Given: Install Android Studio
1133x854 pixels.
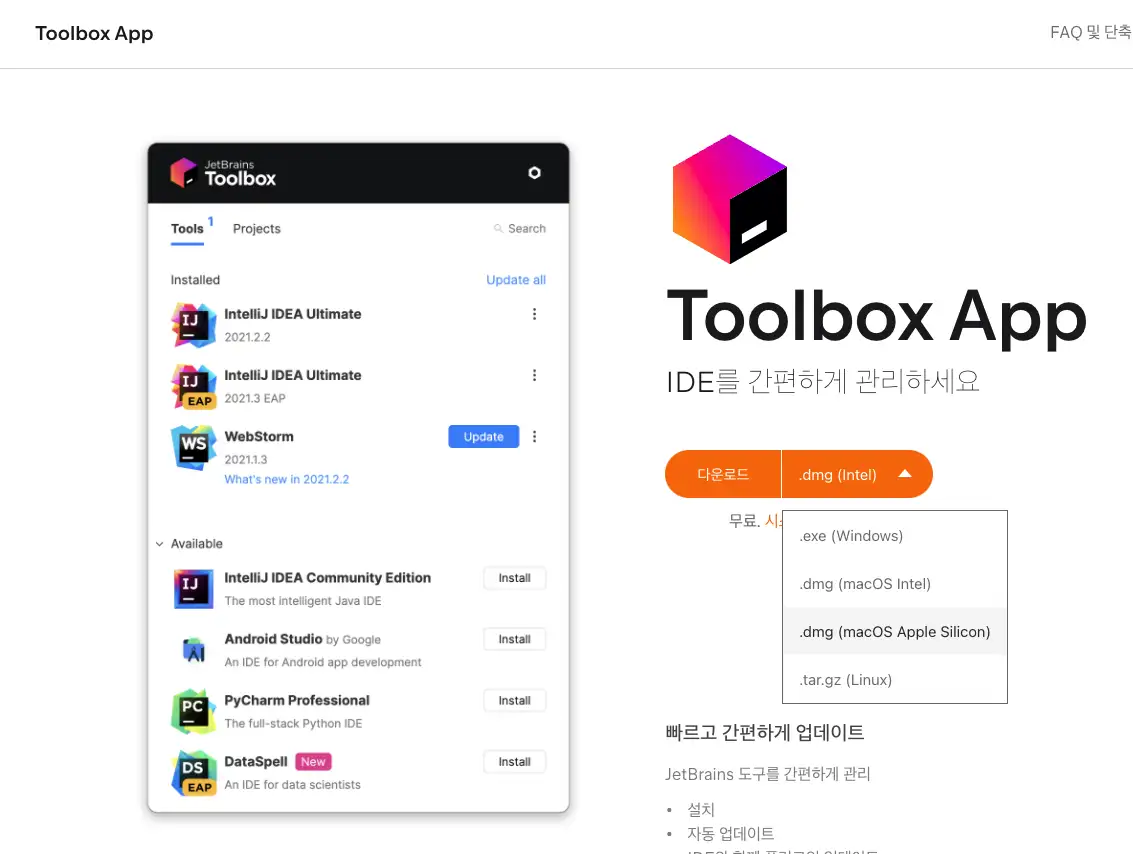Looking at the screenshot, I should pyautogui.click(x=514, y=639).
